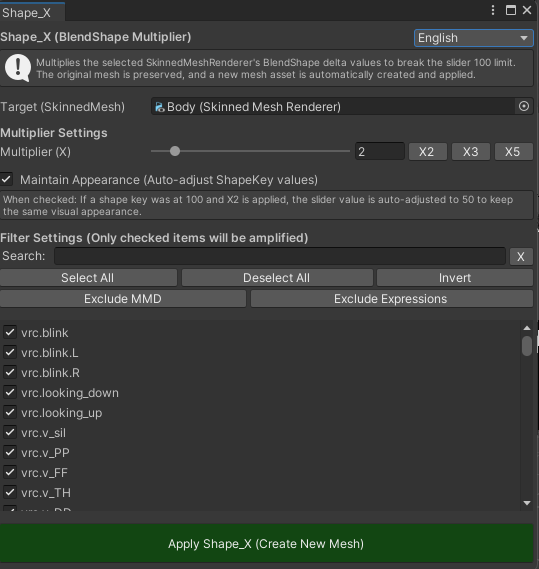Click Exclude MMD button
This screenshot has height=569, width=539.
tap(123, 299)
